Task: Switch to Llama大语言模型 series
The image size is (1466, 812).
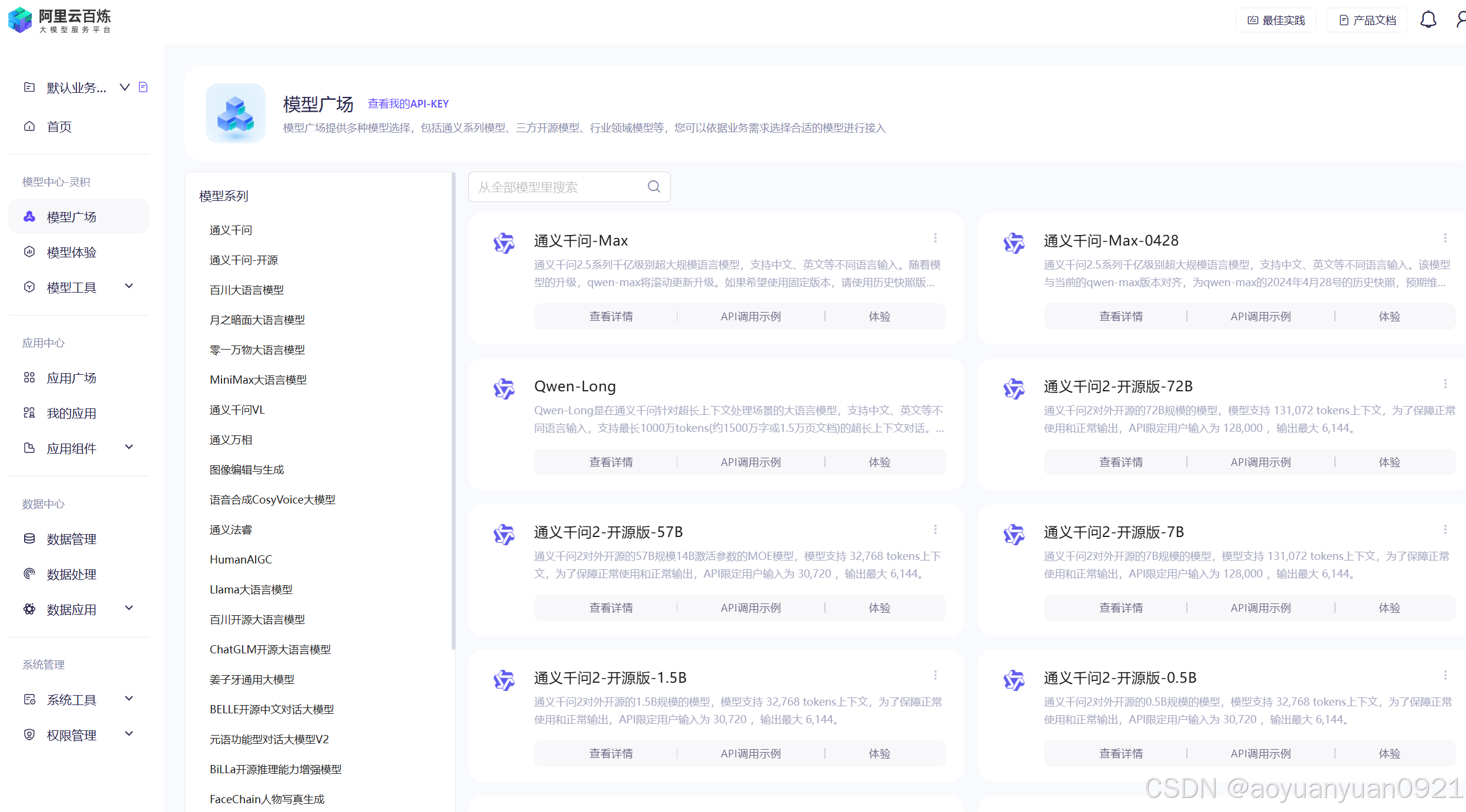Action: tap(251, 589)
